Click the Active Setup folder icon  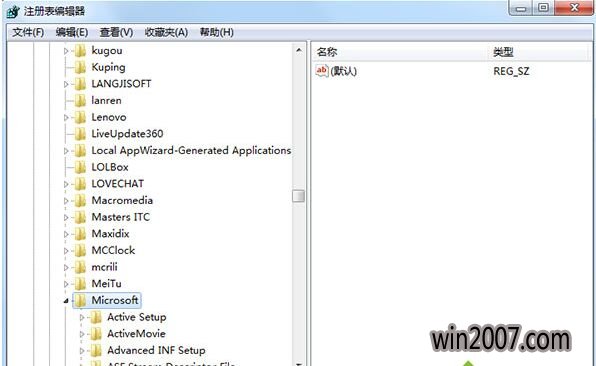coord(96,317)
